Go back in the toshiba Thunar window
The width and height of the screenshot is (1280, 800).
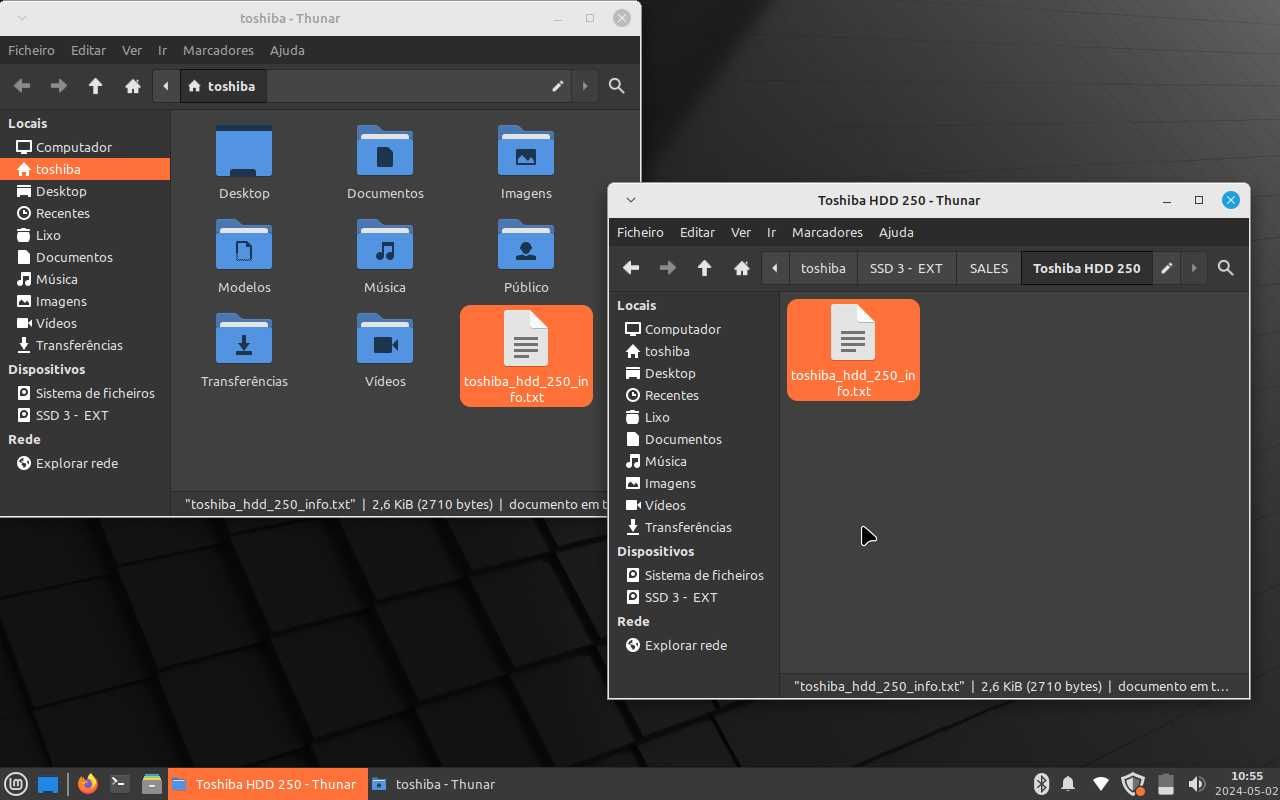[22, 86]
